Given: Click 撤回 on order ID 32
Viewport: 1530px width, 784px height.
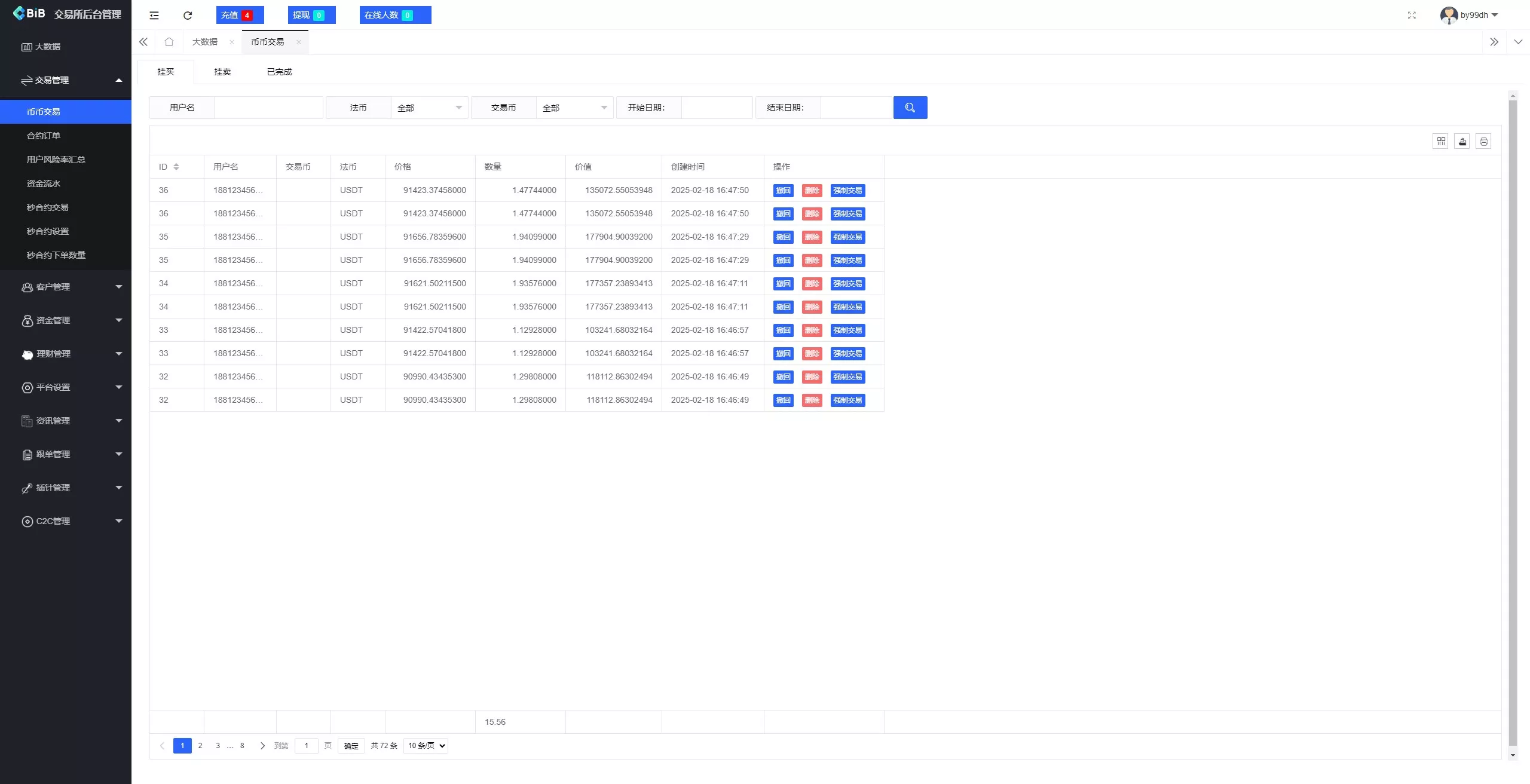Looking at the screenshot, I should 783,376.
